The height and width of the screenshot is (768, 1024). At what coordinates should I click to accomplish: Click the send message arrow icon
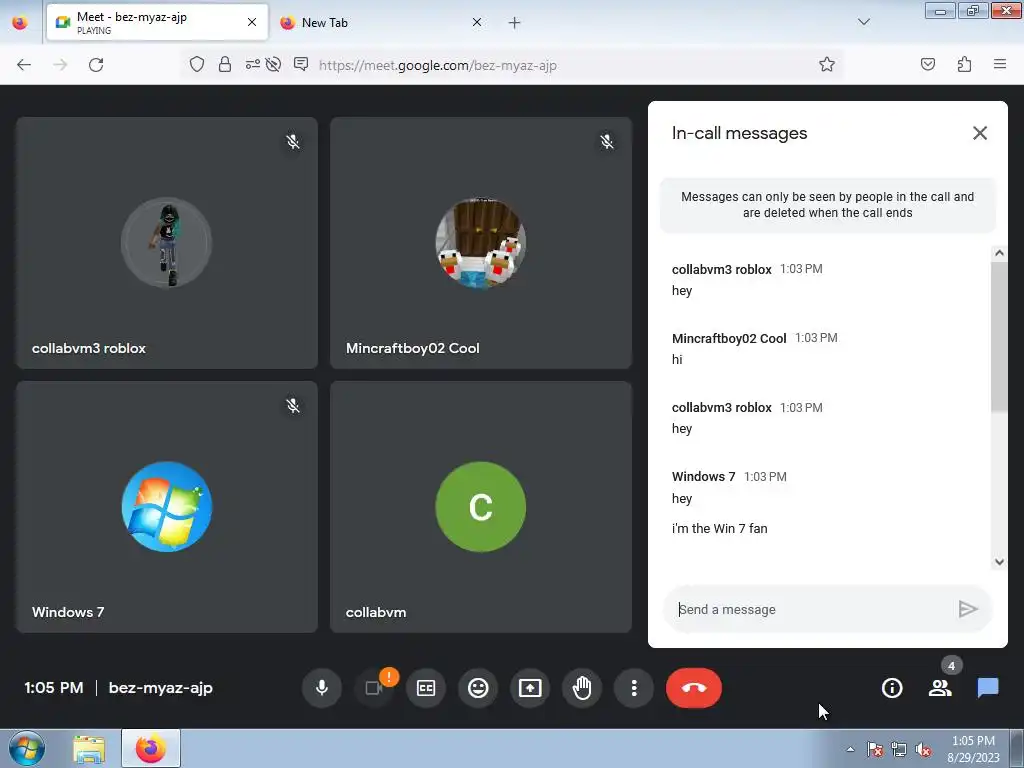tap(968, 609)
